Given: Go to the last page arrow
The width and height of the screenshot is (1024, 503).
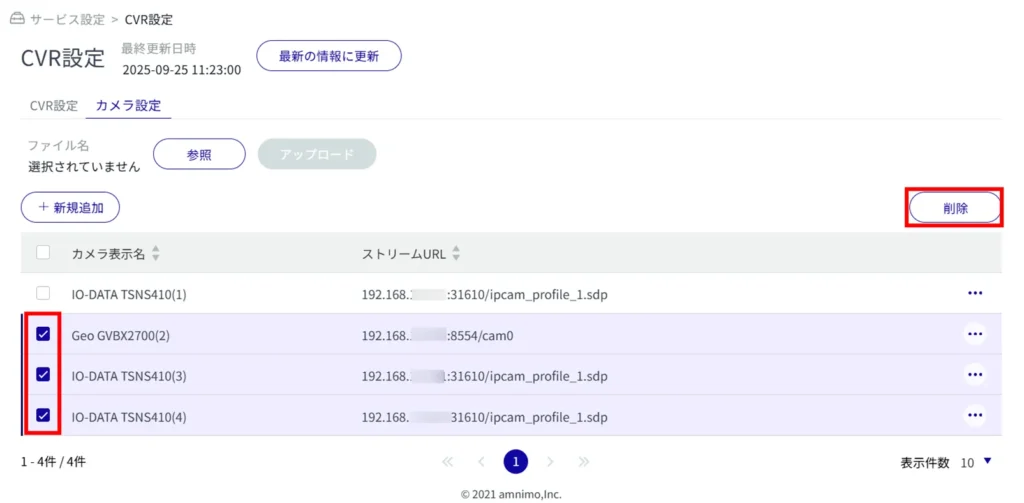Looking at the screenshot, I should tap(583, 462).
